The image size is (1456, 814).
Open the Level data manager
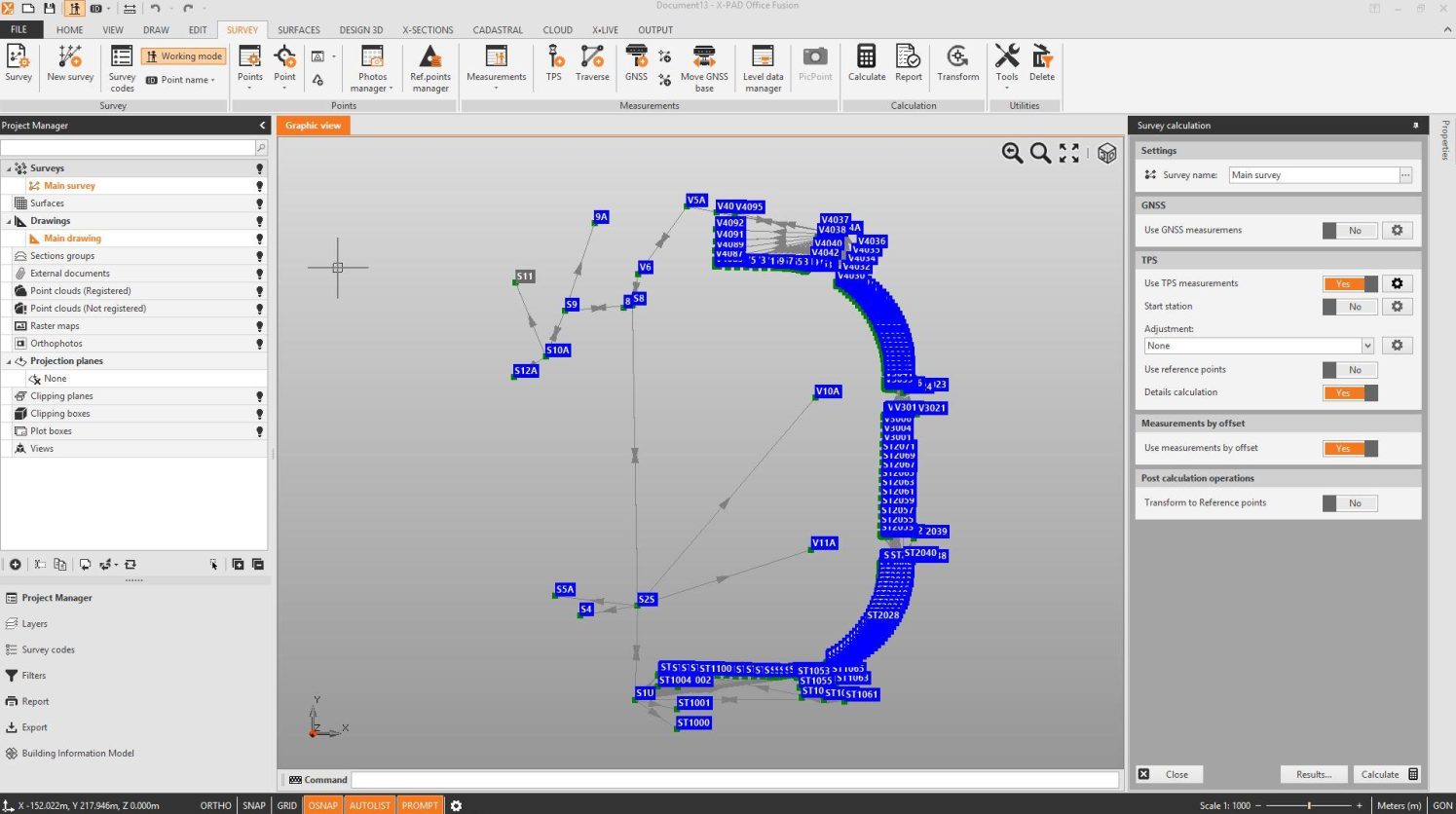click(763, 63)
